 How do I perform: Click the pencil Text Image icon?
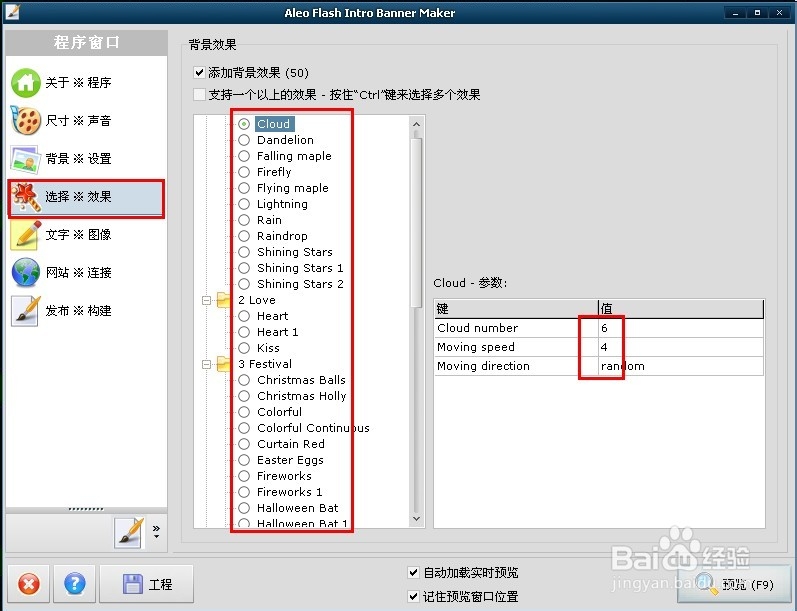pos(25,235)
